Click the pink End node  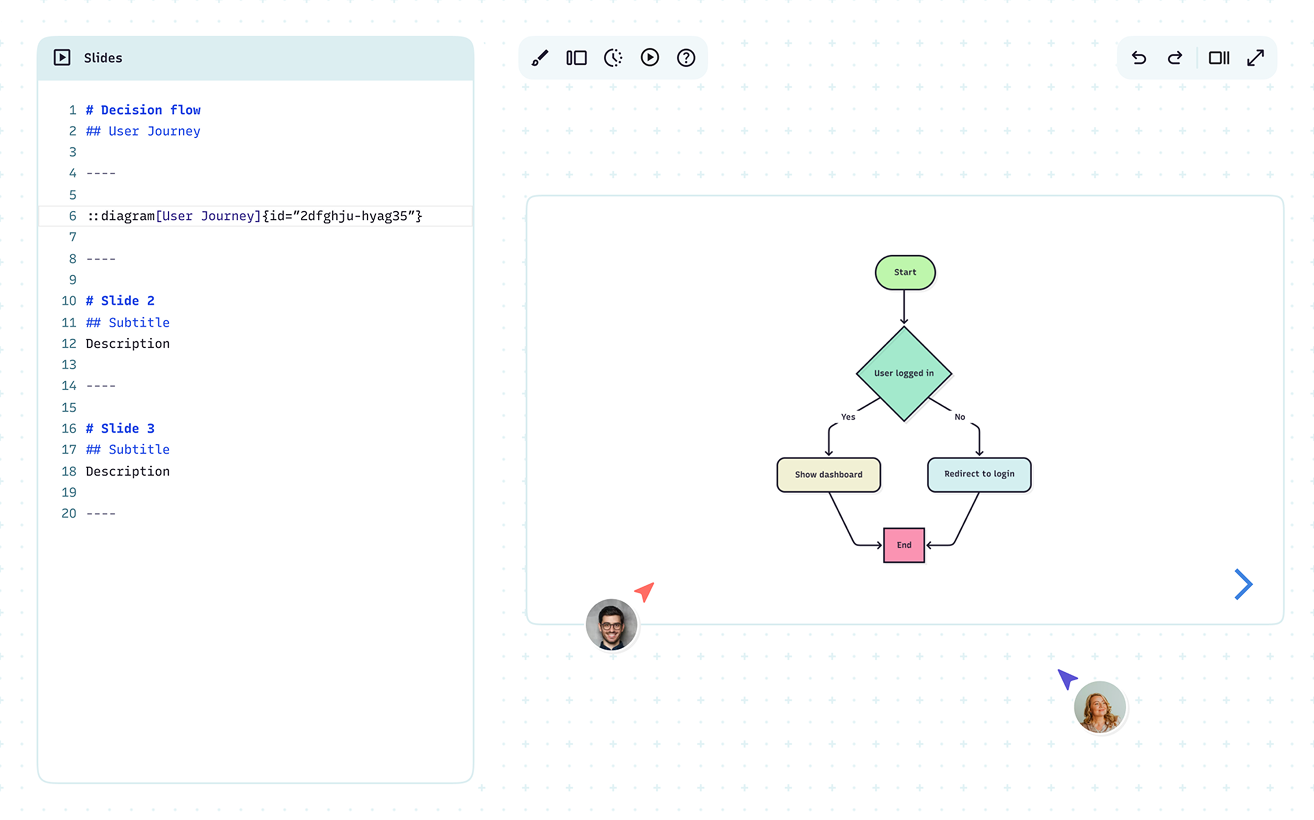click(x=904, y=545)
